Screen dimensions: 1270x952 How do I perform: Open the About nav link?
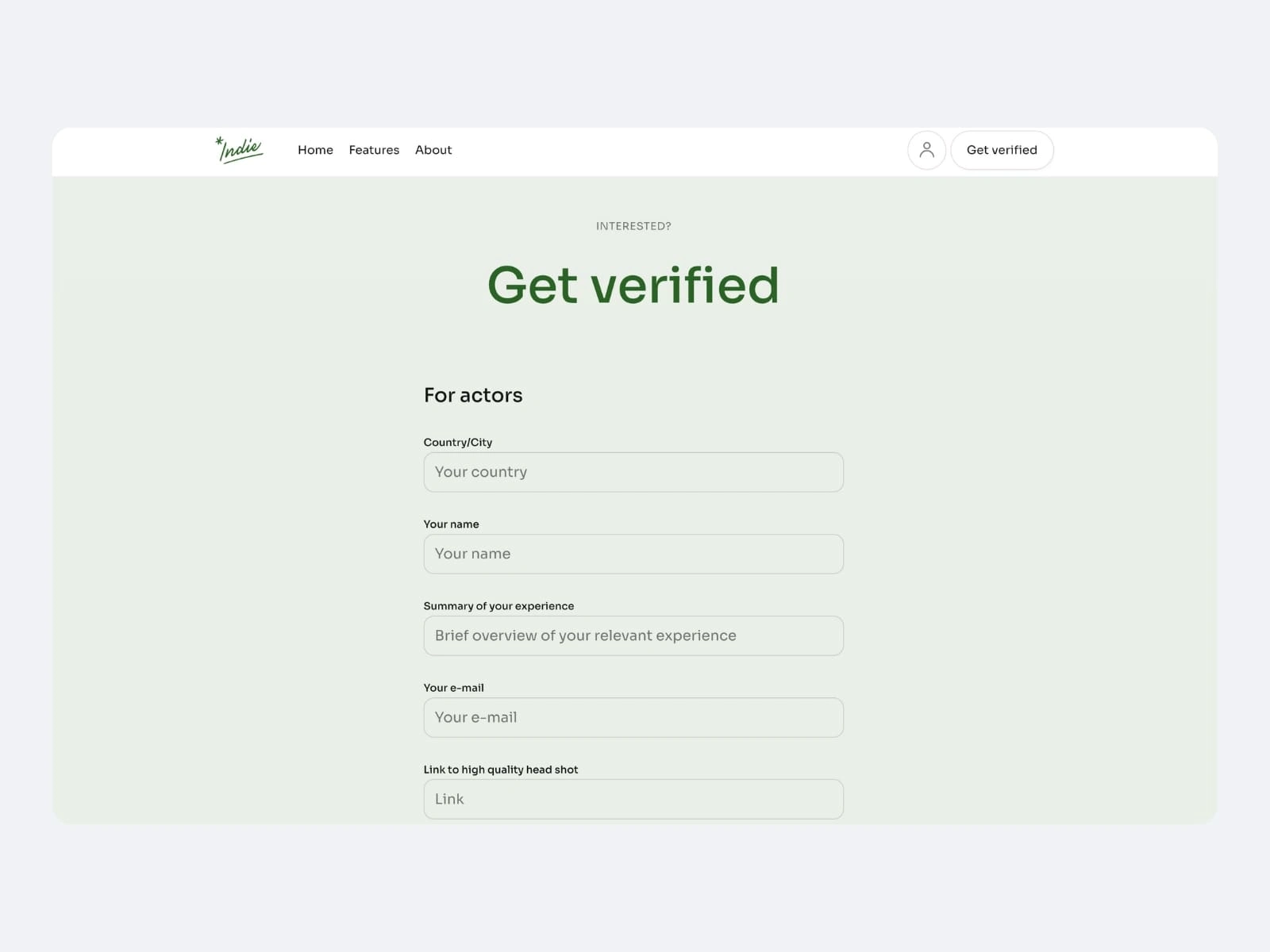(x=433, y=150)
